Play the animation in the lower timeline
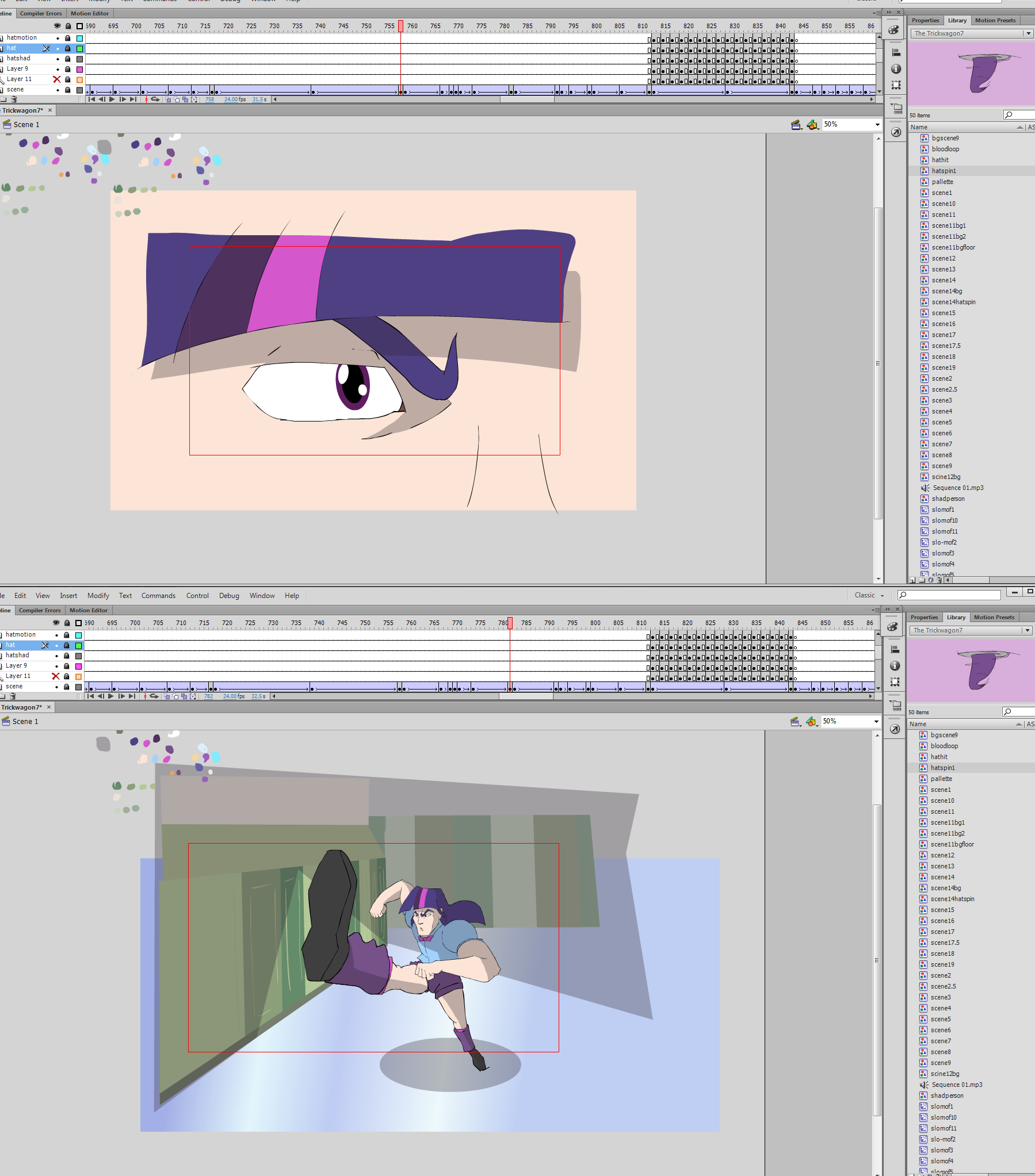This screenshot has height=1176, width=1035. (111, 697)
